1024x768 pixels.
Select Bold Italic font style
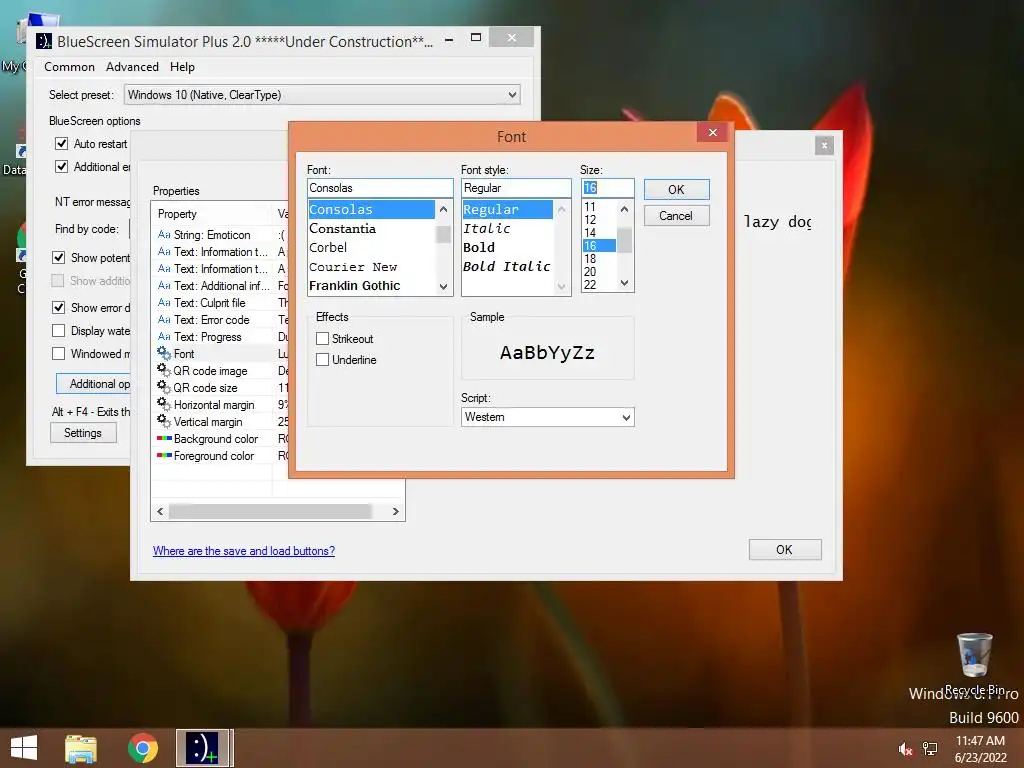click(x=507, y=266)
